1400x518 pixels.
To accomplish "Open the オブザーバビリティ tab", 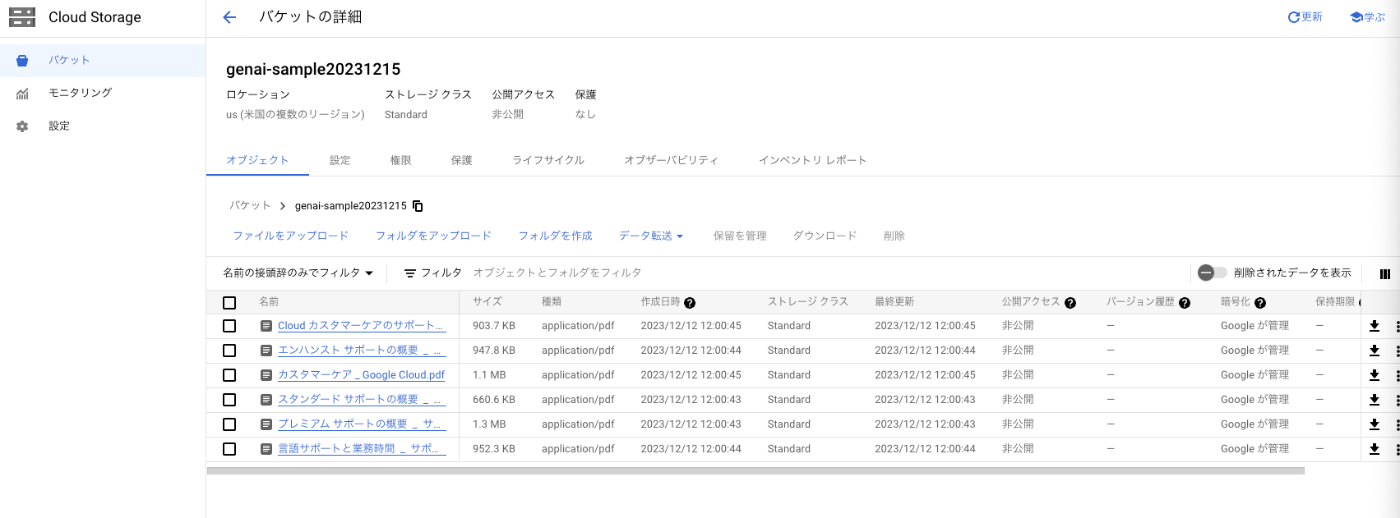I will click(671, 160).
